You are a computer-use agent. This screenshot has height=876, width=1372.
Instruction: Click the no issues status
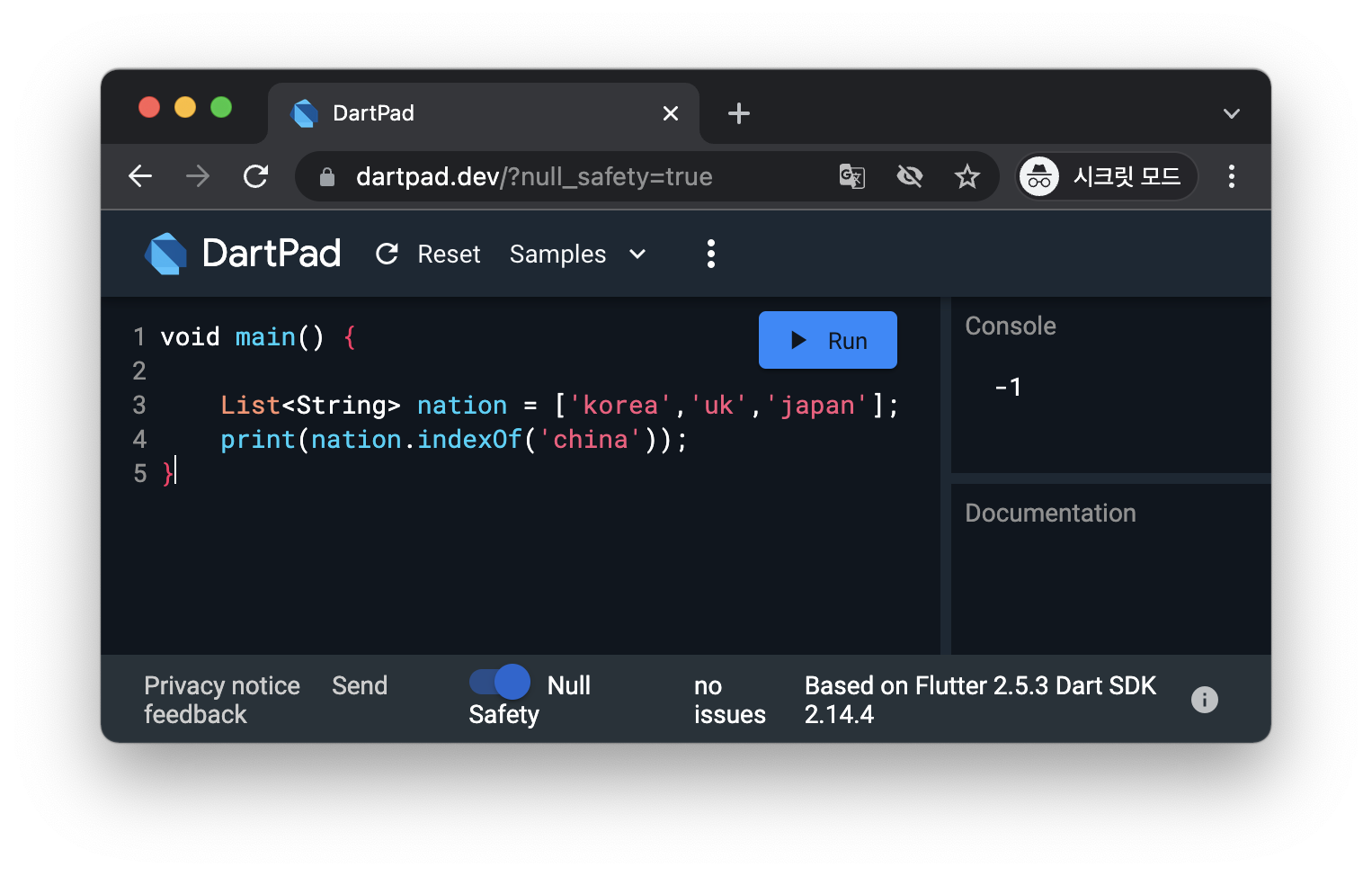(730, 700)
